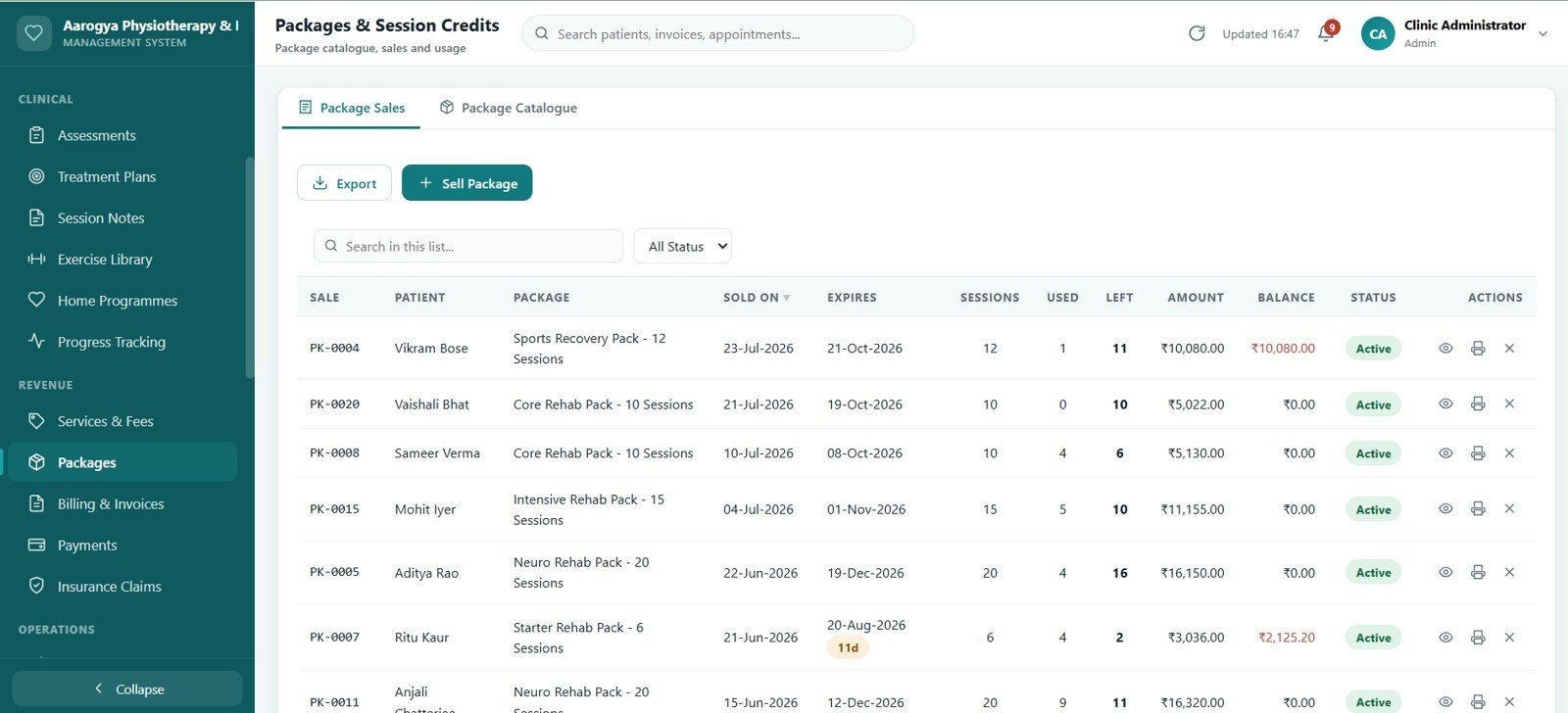
Task: Cancel PK-0011 package with X icon
Action: tap(1509, 702)
